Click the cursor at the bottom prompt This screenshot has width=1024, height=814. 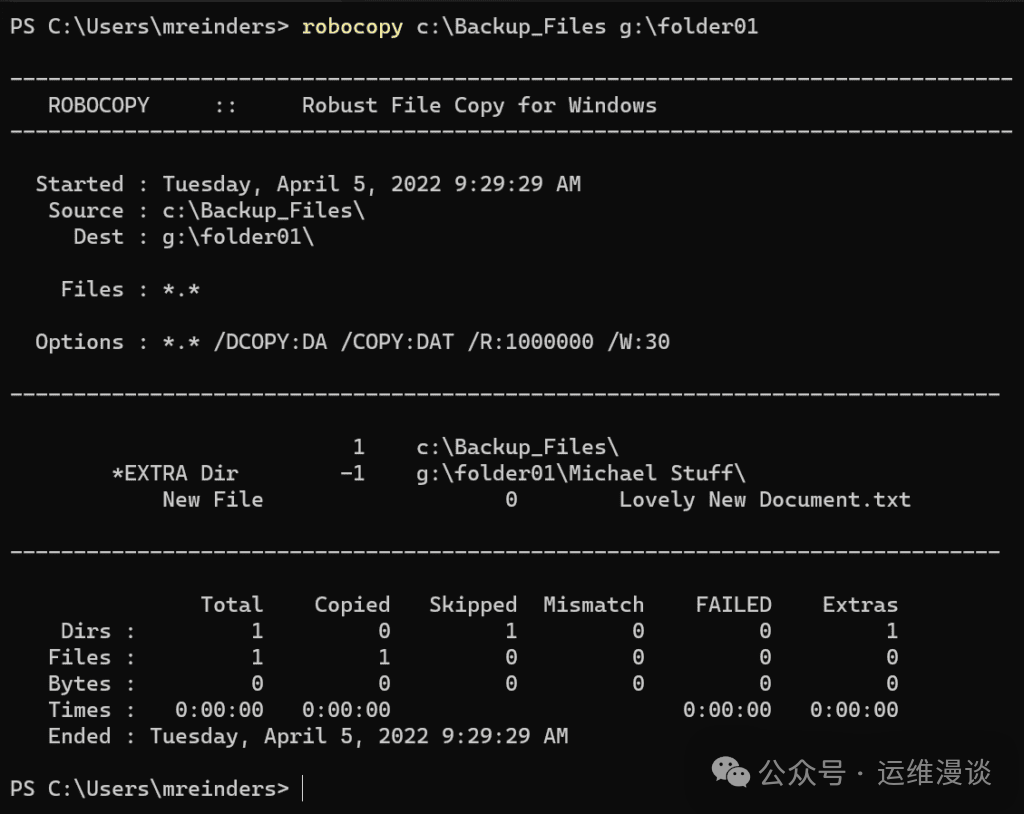click(x=302, y=789)
